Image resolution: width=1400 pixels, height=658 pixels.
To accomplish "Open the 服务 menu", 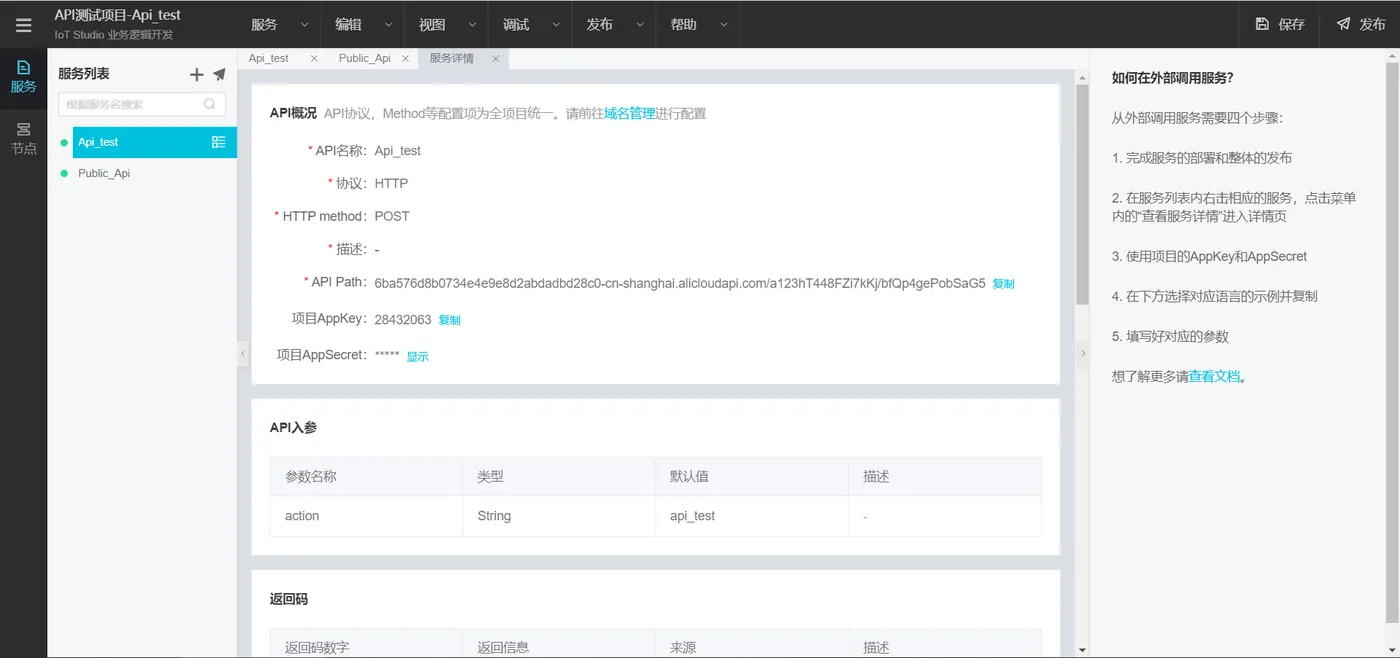I will click(x=264, y=24).
